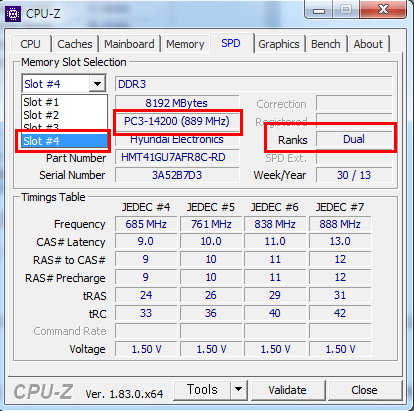Switch to the Memory tab
Image resolution: width=414 pixels, height=411 pixels.
[185, 44]
